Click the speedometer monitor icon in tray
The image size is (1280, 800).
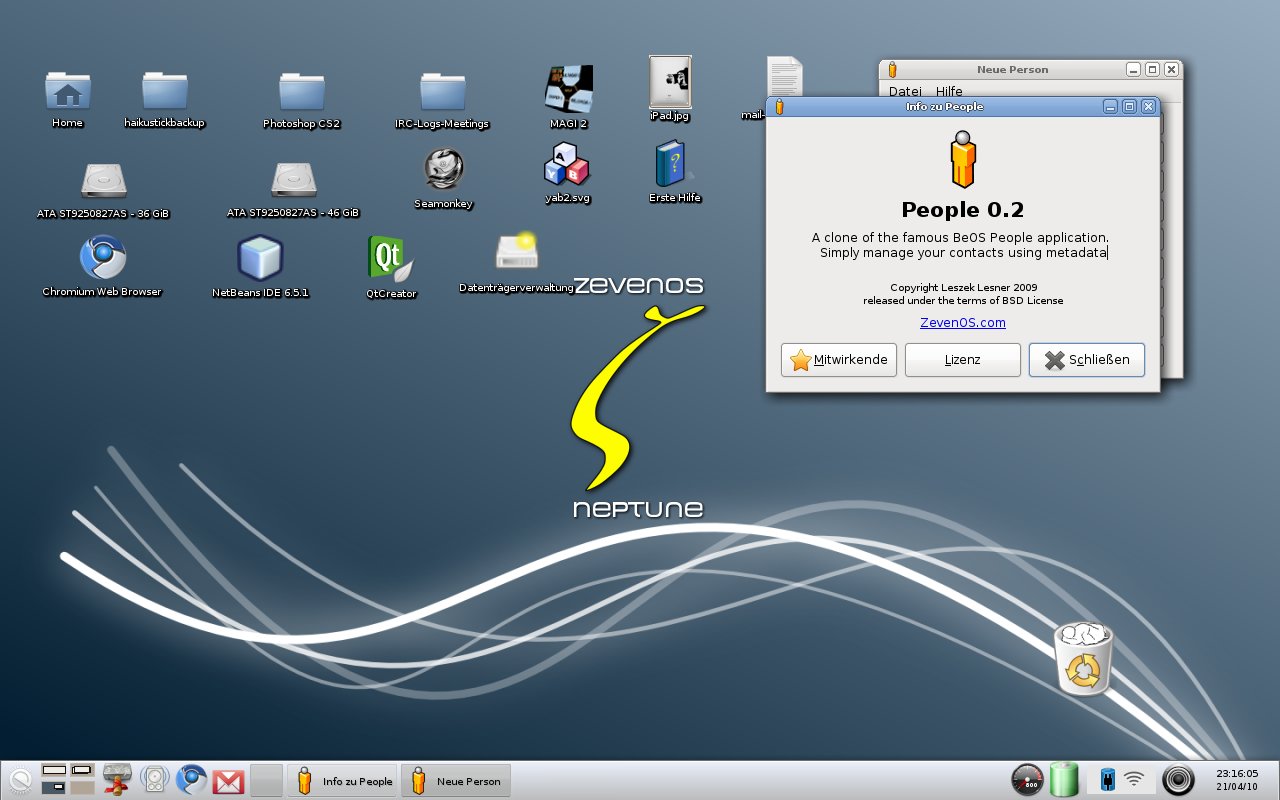[1027, 780]
